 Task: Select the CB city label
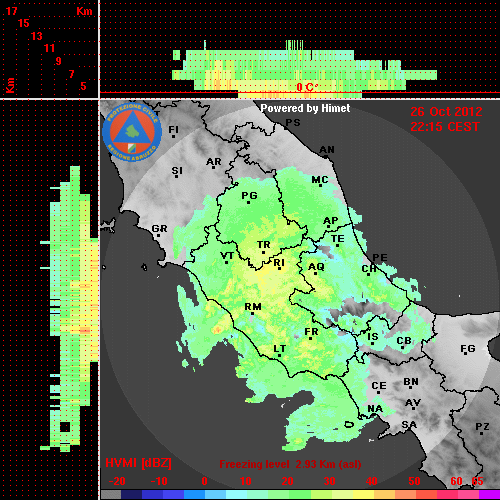404,341
